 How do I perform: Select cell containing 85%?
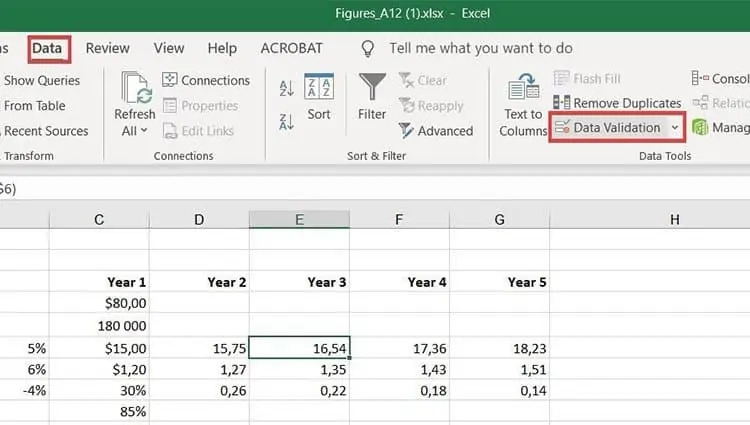pos(99,411)
